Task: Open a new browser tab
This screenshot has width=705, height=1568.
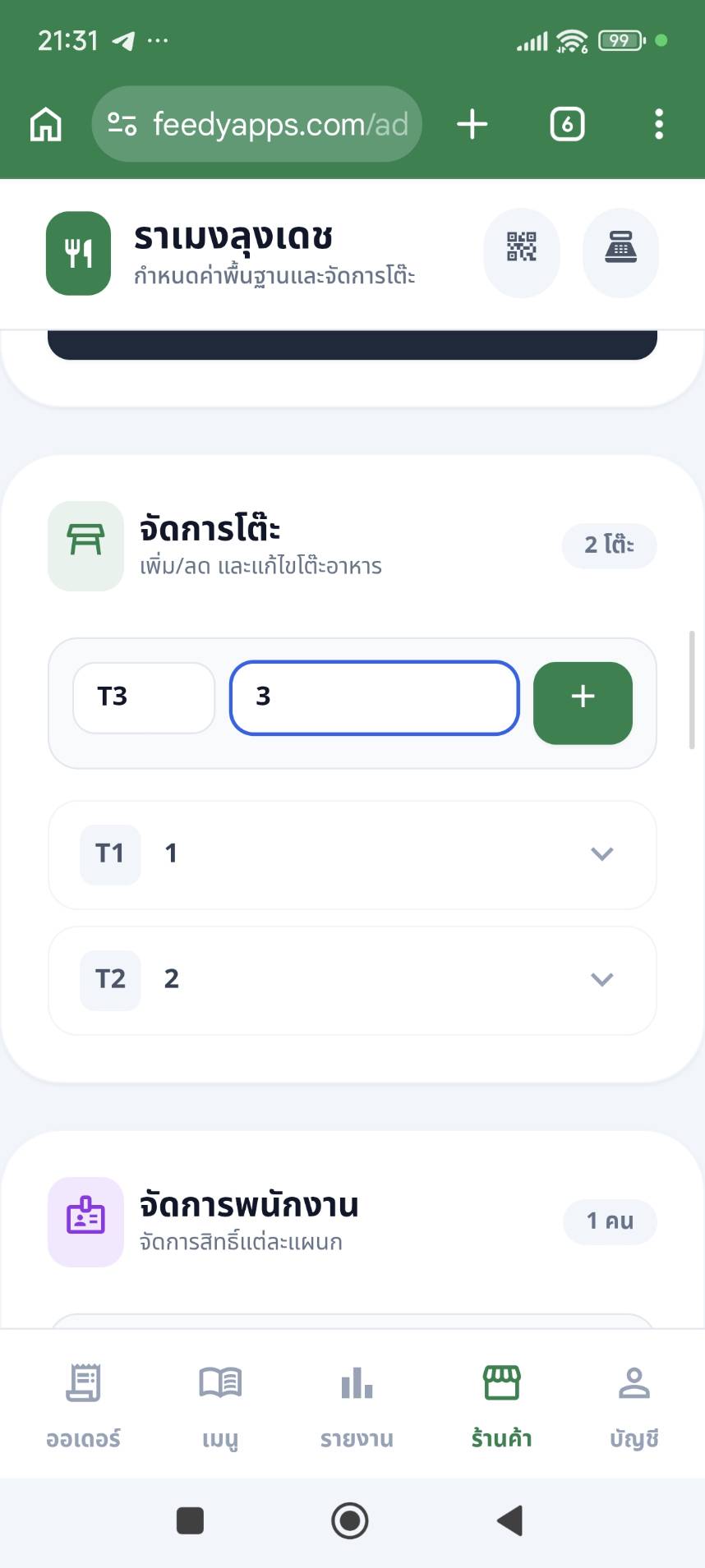Action: click(x=472, y=125)
